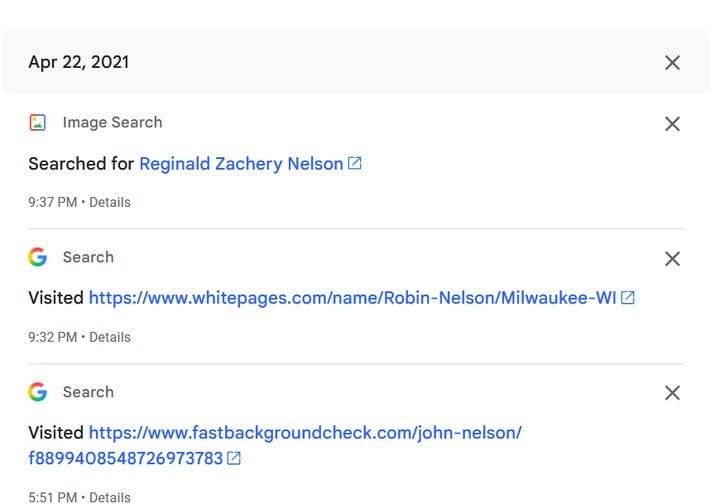Click the Google icon above the whitepages visit
This screenshot has width=720, height=504.
point(38,257)
